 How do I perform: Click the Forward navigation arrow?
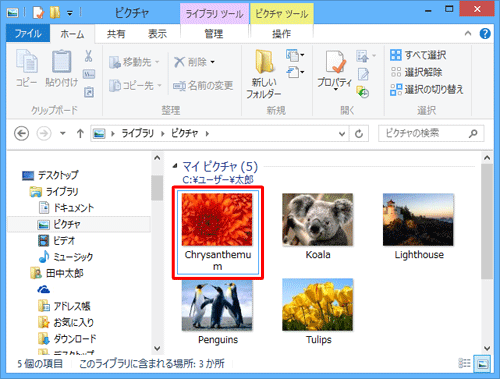44,134
